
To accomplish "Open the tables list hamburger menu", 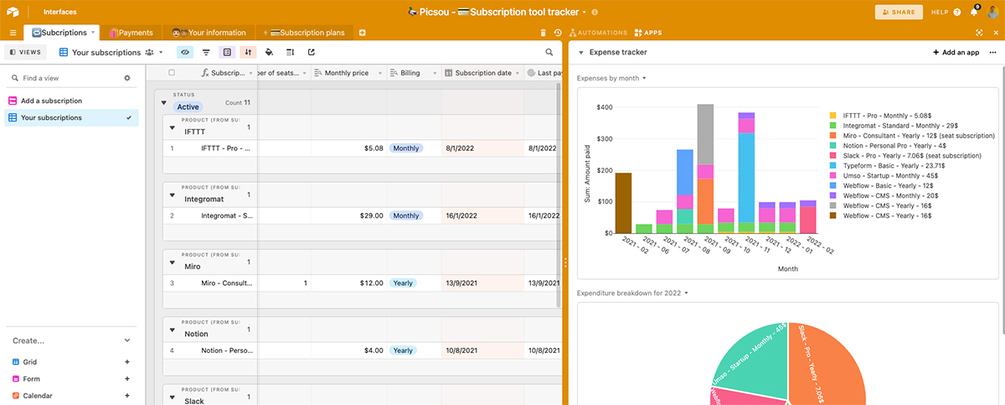I will point(13,33).
